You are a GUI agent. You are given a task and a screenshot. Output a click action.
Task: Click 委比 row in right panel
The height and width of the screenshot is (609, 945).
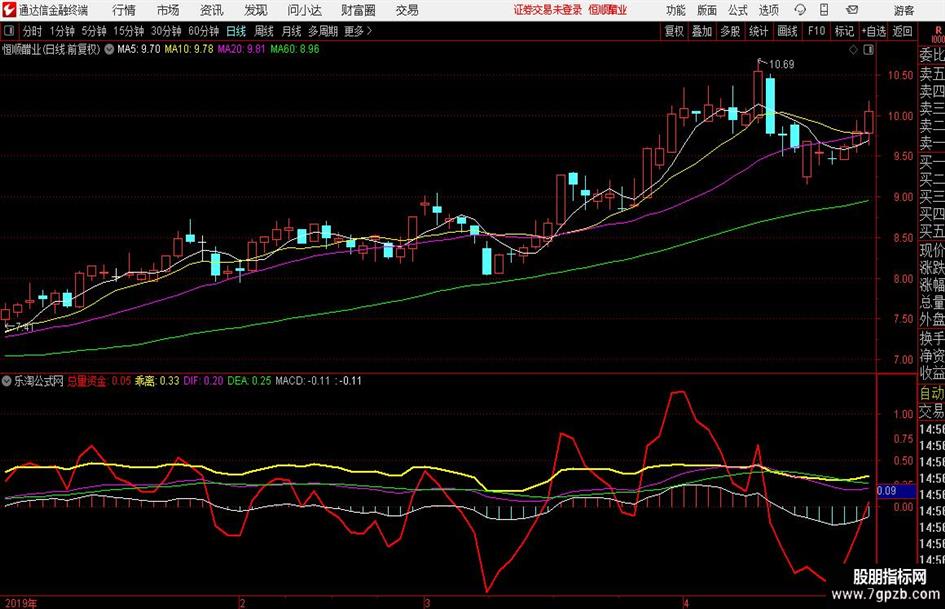932,55
